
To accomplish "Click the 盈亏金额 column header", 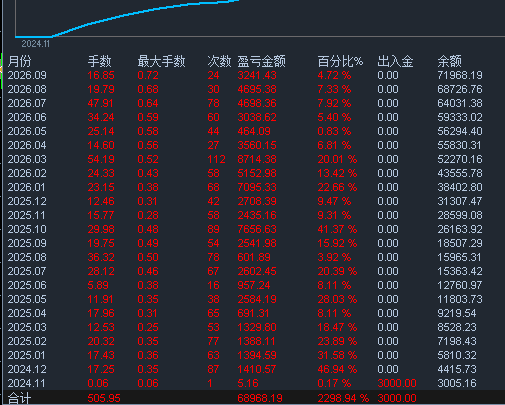I will pyautogui.click(x=261, y=61).
